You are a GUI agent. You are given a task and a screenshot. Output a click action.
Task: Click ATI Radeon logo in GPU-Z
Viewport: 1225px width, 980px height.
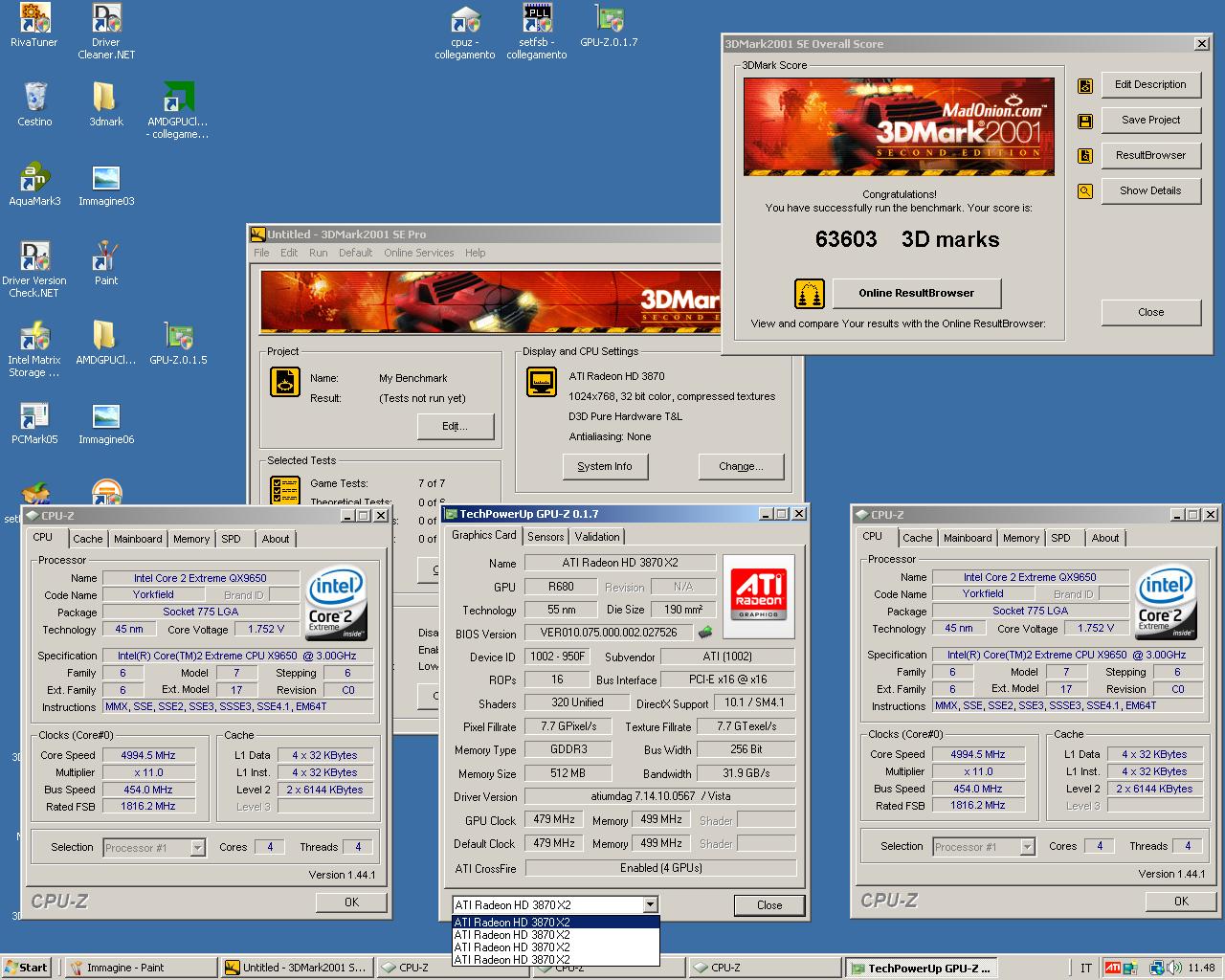759,596
